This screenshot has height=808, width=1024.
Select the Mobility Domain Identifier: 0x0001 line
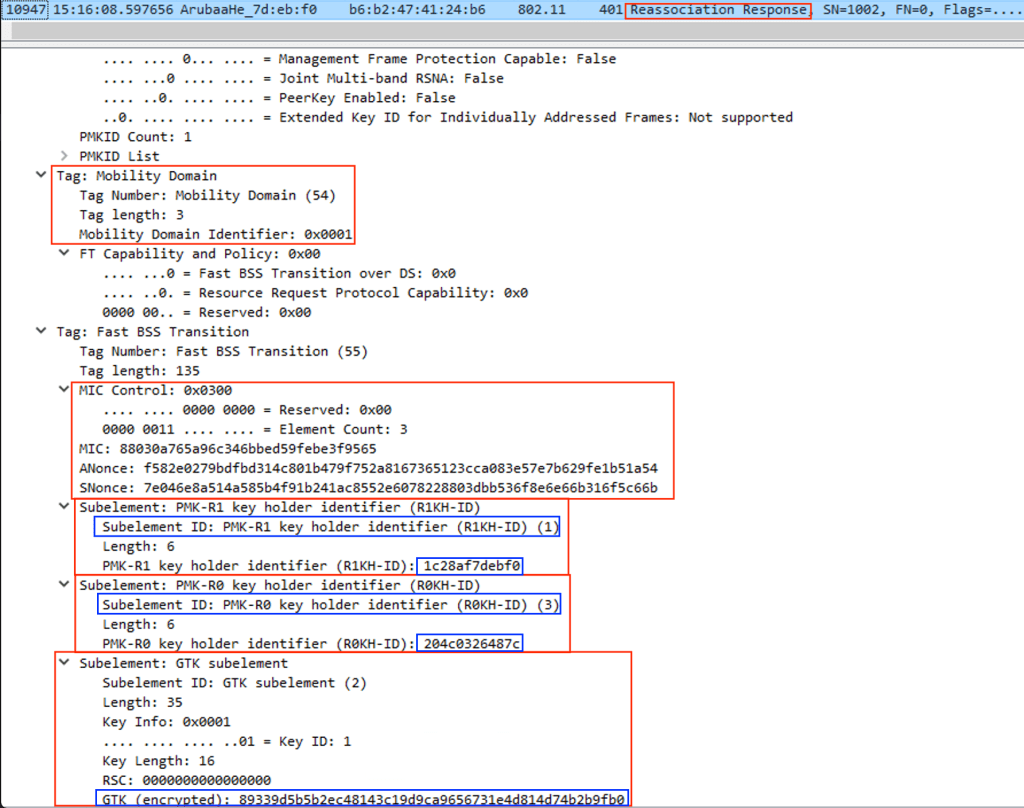pyautogui.click(x=216, y=234)
